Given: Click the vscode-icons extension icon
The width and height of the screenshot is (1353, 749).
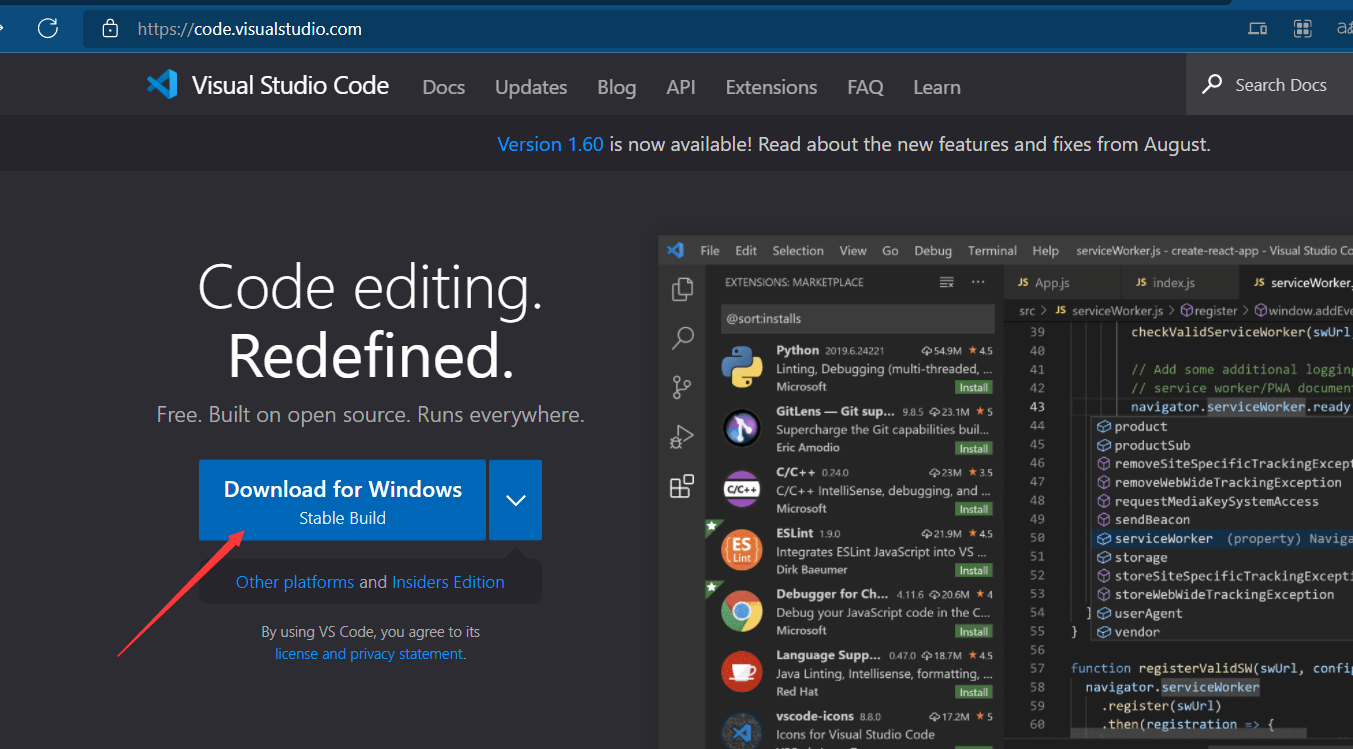Looking at the screenshot, I should click(x=742, y=732).
